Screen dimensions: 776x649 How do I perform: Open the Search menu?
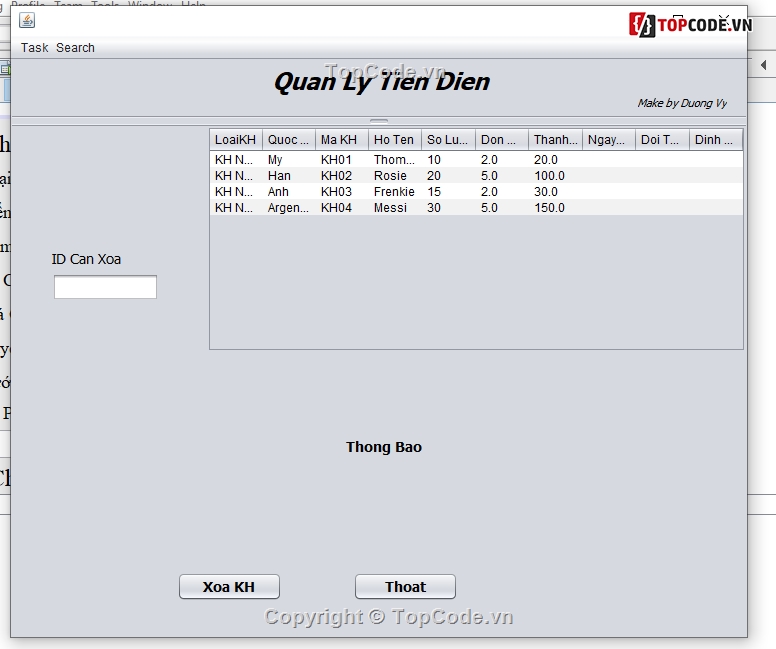tap(75, 48)
